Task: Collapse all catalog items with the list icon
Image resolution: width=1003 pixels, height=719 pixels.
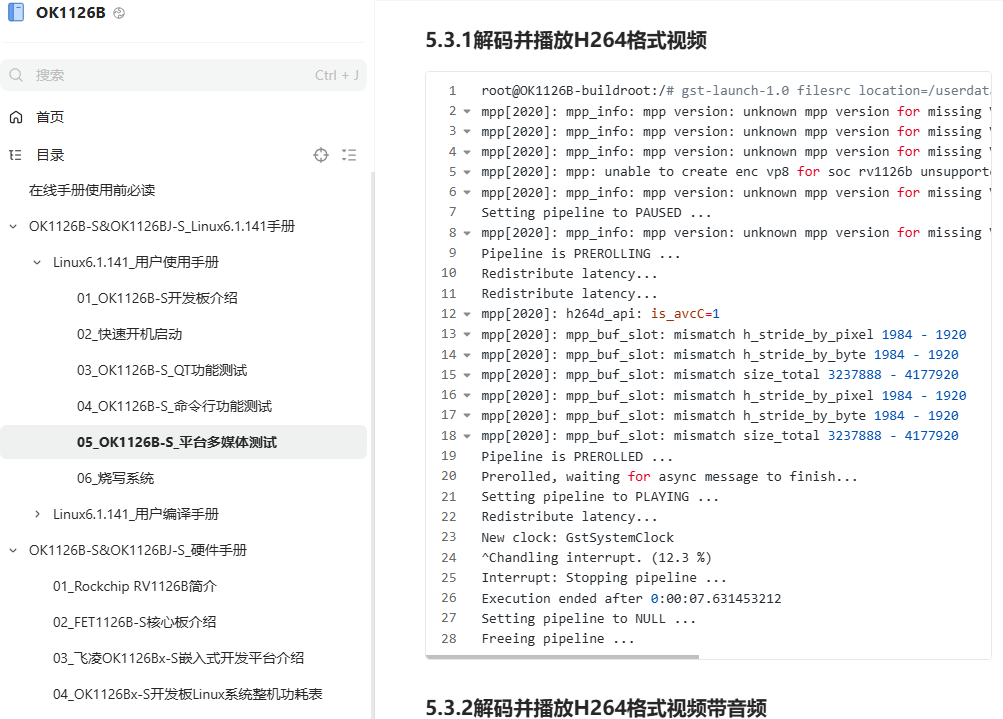Action: pyautogui.click(x=349, y=155)
